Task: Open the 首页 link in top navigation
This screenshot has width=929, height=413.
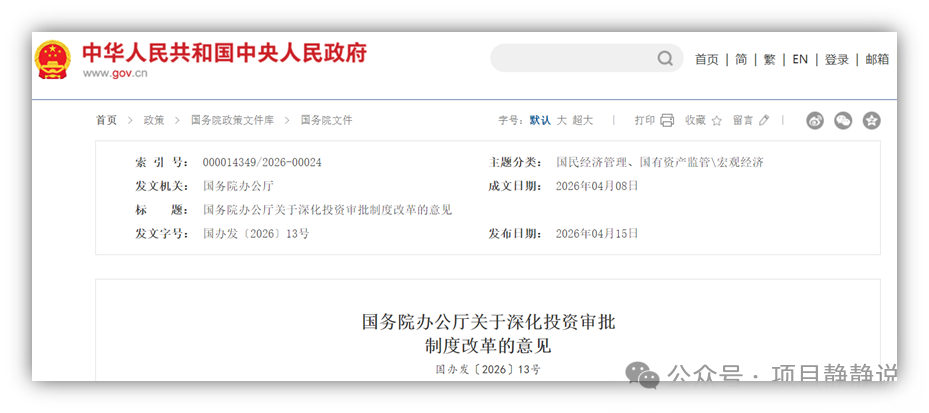Action: point(706,59)
